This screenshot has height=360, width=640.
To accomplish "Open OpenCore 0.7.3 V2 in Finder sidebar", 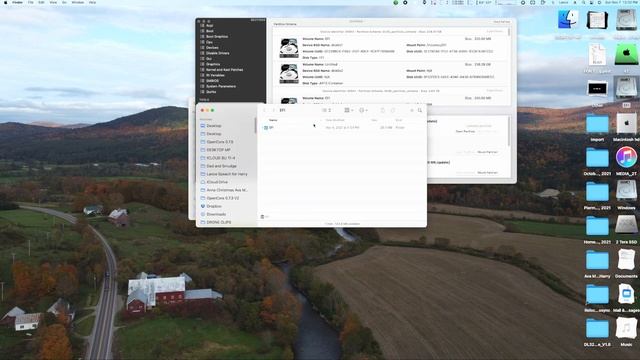I will pos(222,198).
